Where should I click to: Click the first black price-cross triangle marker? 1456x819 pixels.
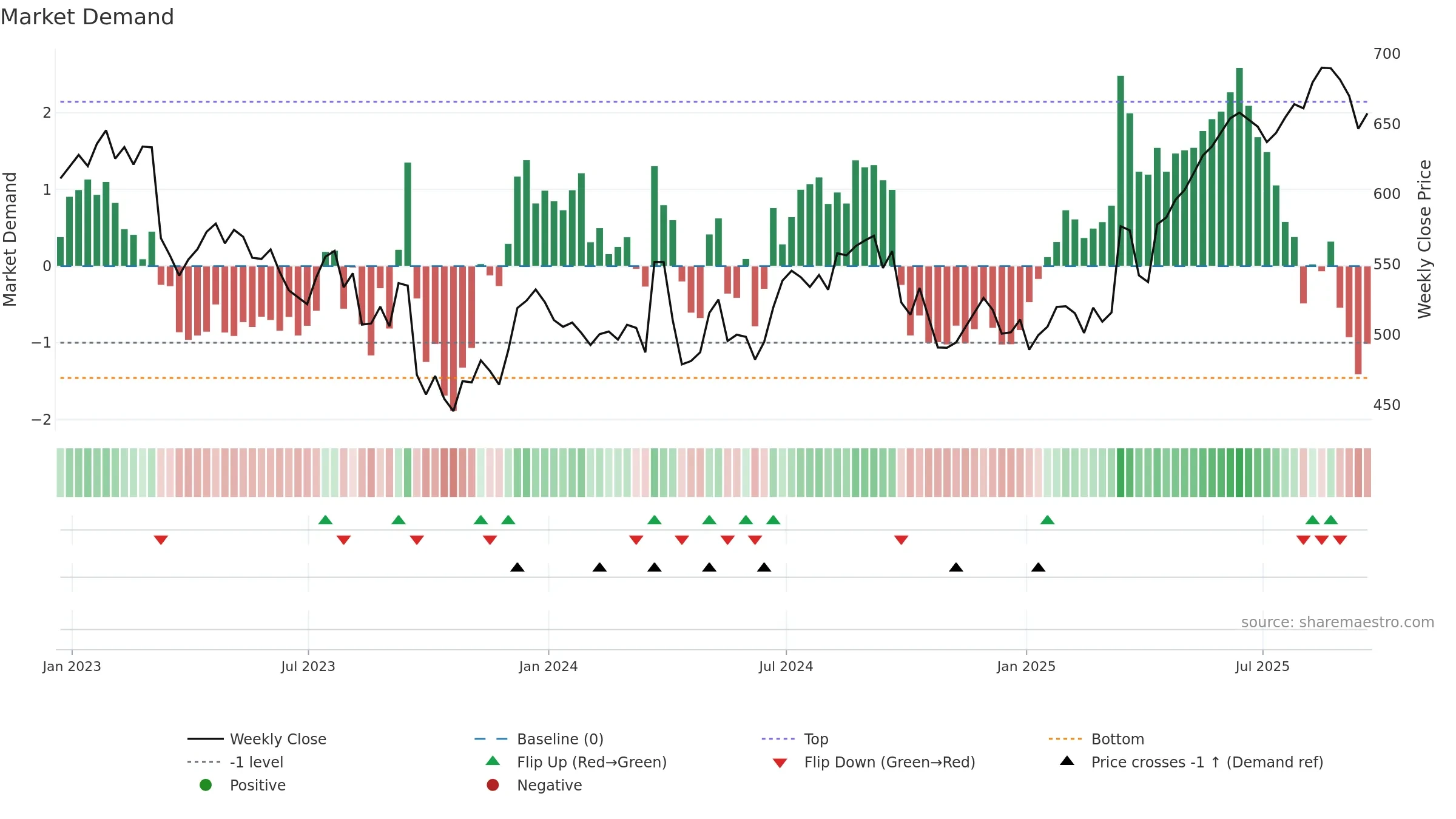click(517, 567)
